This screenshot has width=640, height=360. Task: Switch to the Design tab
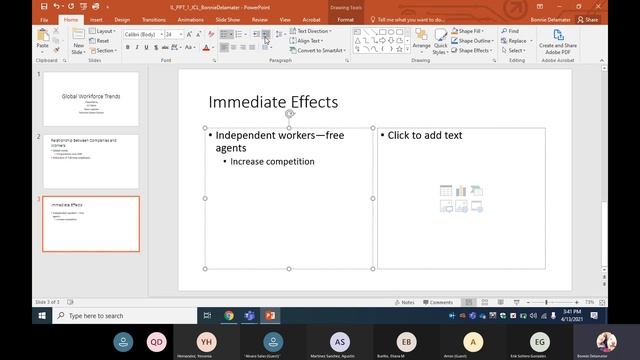coord(122,20)
